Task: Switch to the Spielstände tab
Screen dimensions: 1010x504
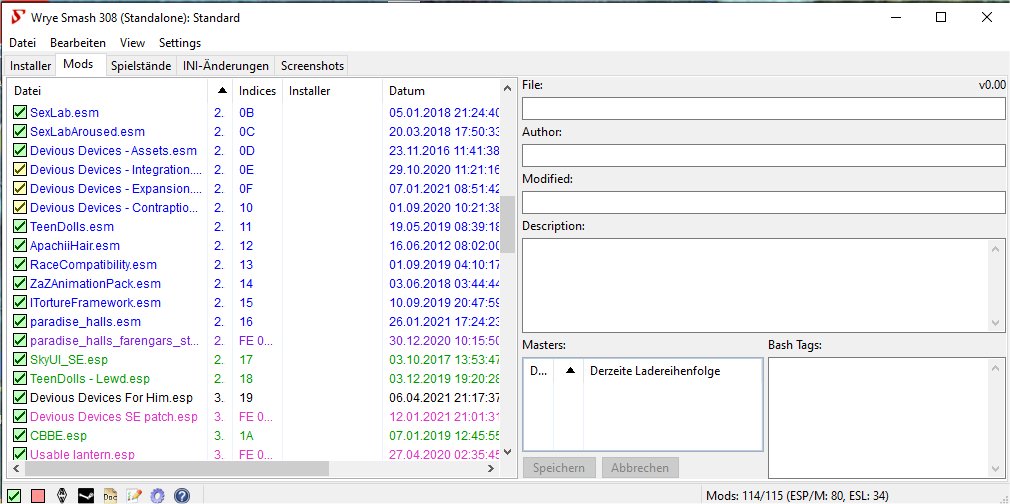Action: click(x=141, y=66)
